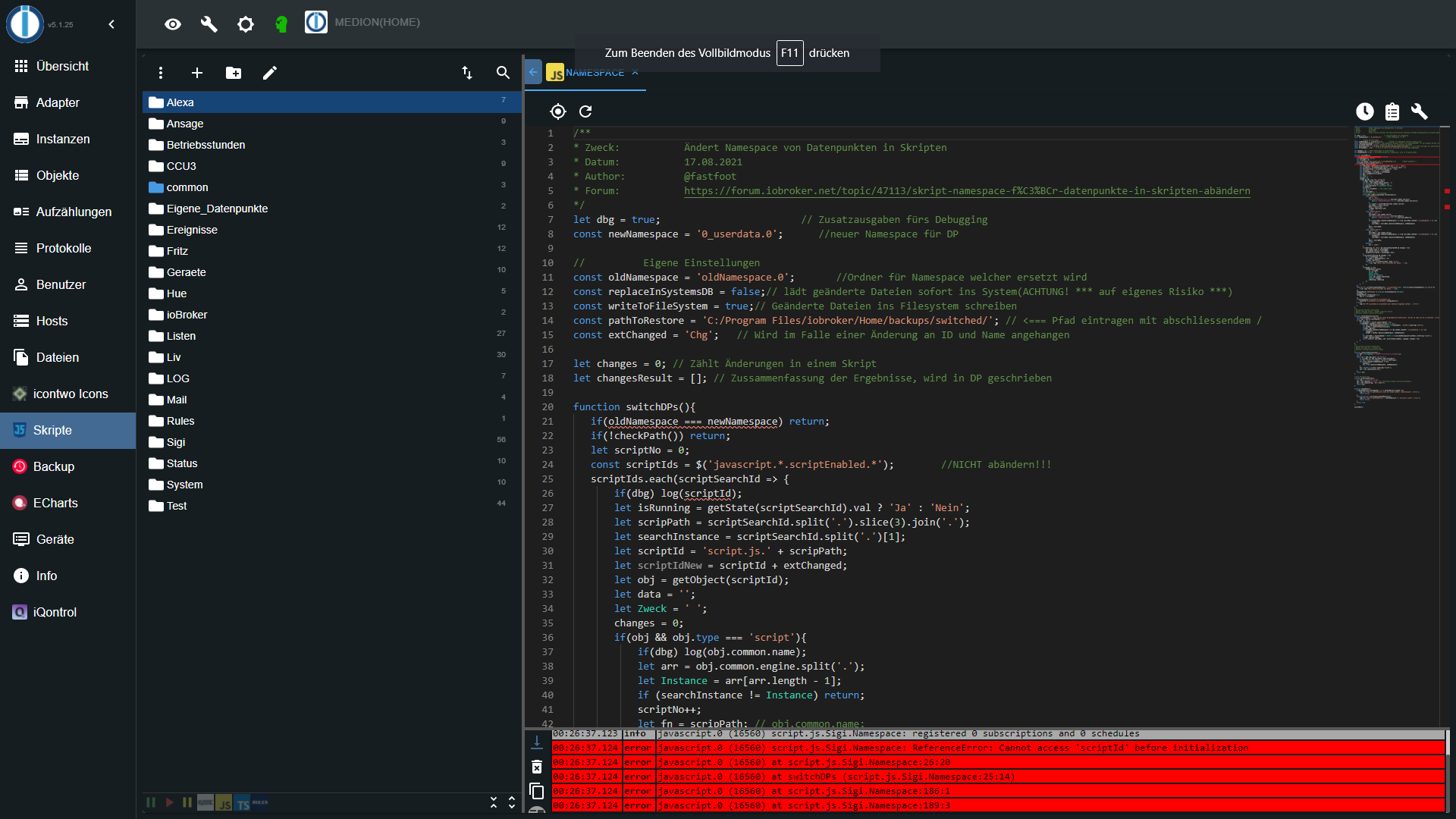Screen dimensions: 1456x819
Task: Open Protokolle logs page
Action: pyautogui.click(x=68, y=248)
